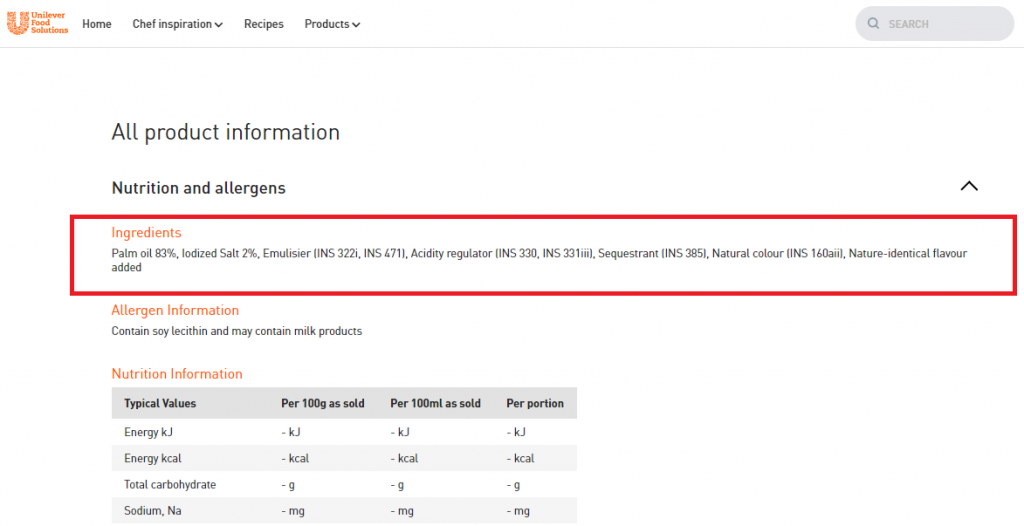Click the Allergen Information heading

click(175, 310)
